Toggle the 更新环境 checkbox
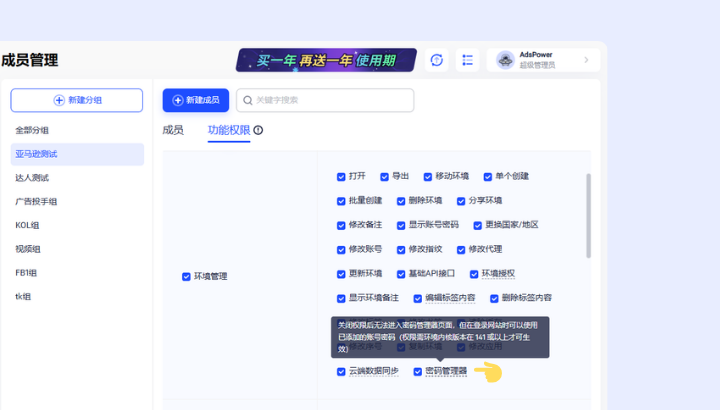Viewport: 720px width, 410px height. (x=341, y=274)
